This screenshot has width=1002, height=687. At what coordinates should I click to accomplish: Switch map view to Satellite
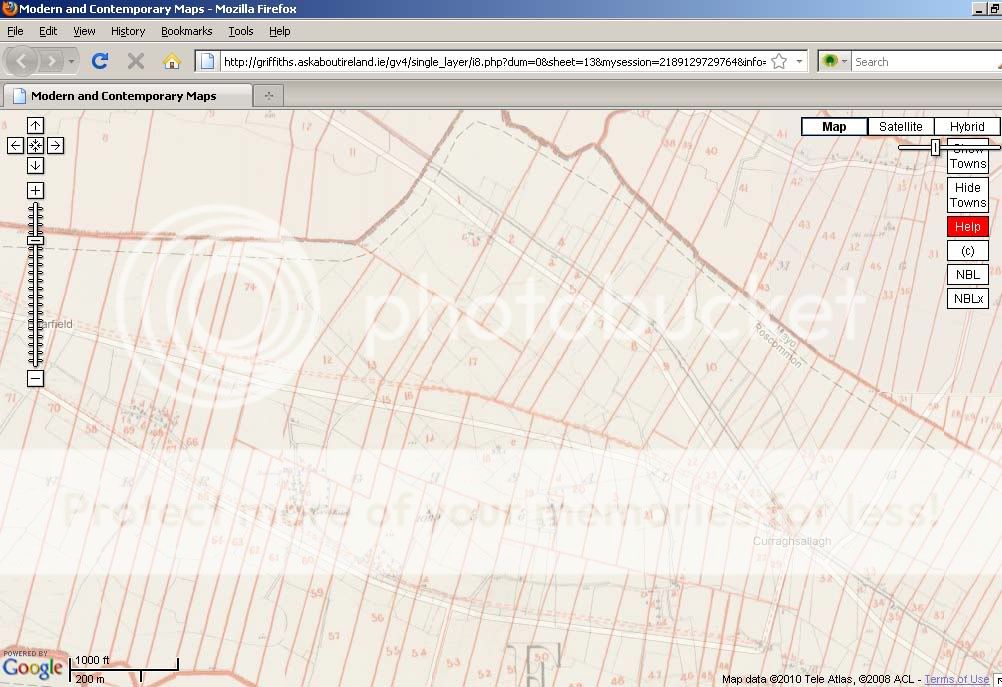pos(900,127)
